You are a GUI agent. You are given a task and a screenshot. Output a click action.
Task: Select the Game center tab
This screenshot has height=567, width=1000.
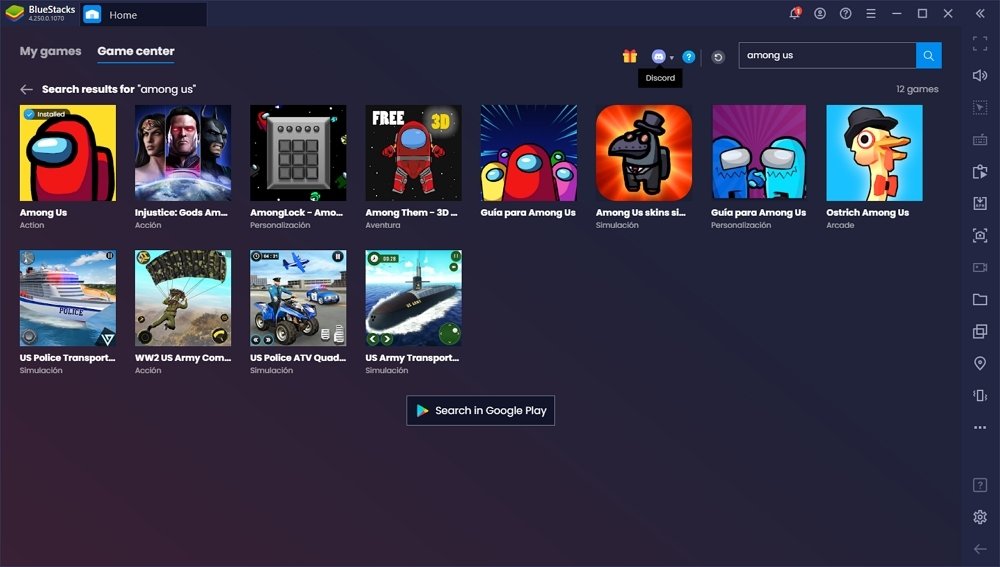pos(136,51)
